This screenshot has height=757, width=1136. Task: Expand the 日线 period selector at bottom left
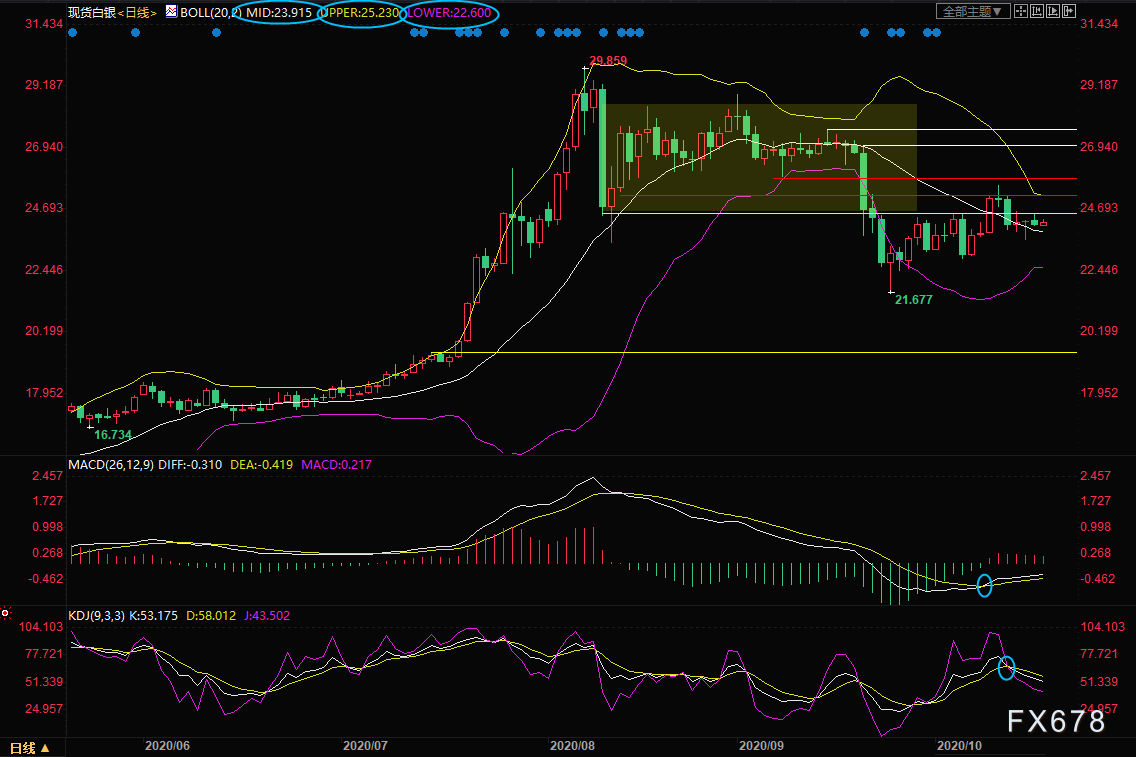point(29,747)
